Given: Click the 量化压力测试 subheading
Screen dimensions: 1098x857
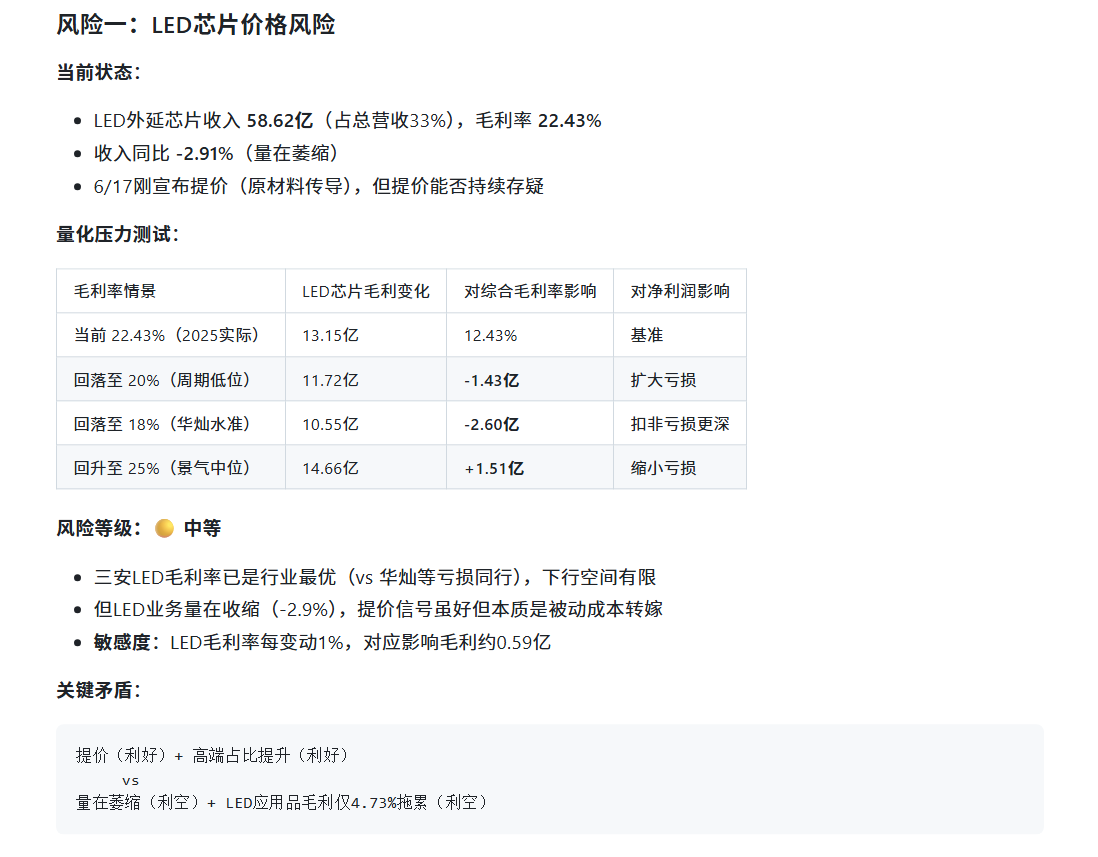Looking at the screenshot, I should (118, 235).
